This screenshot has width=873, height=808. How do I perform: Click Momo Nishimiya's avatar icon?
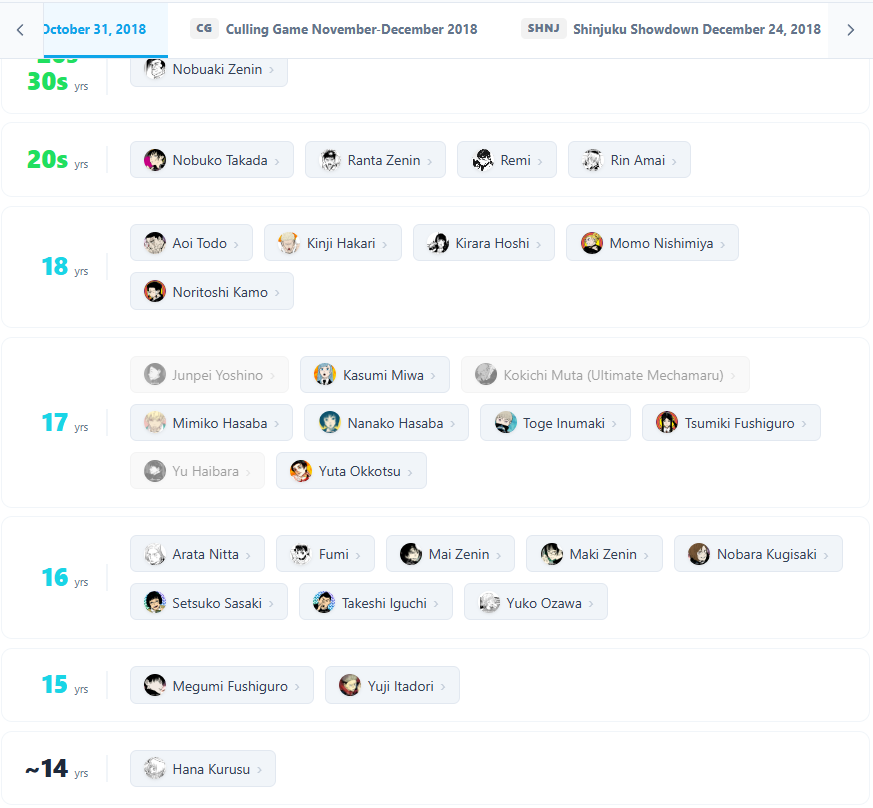(592, 243)
